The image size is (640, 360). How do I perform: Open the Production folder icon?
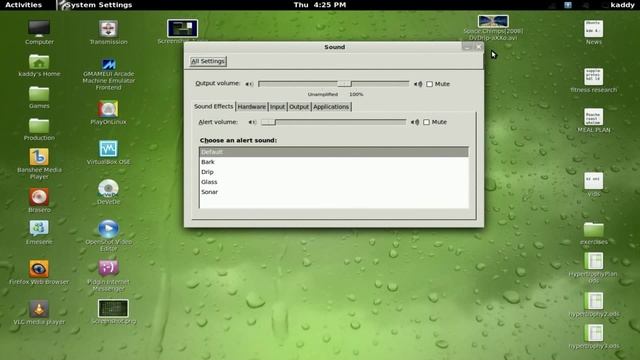(x=39, y=125)
